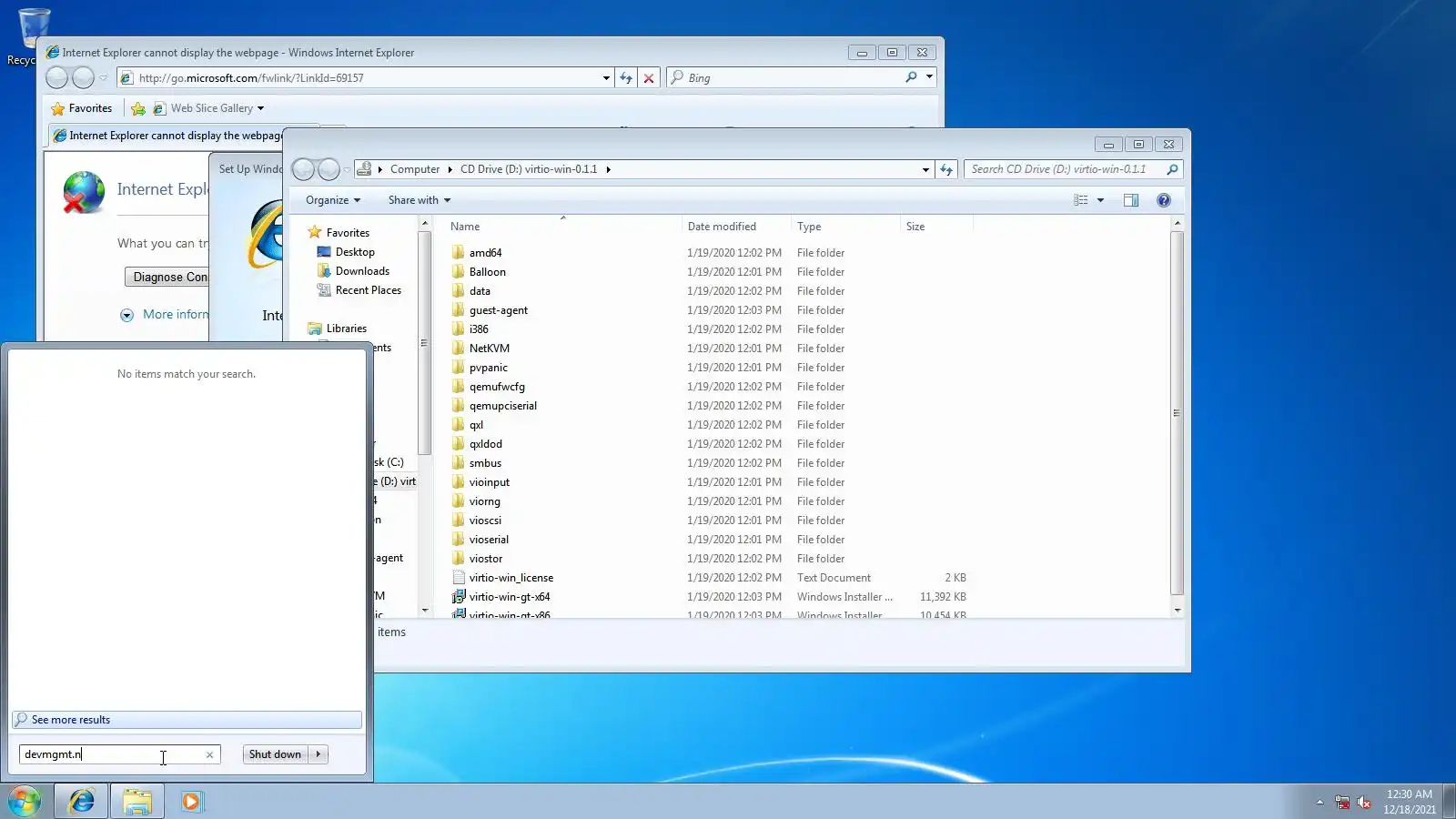The width and height of the screenshot is (1456, 819).
Task: Open the Shut down options arrow
Action: [318, 754]
